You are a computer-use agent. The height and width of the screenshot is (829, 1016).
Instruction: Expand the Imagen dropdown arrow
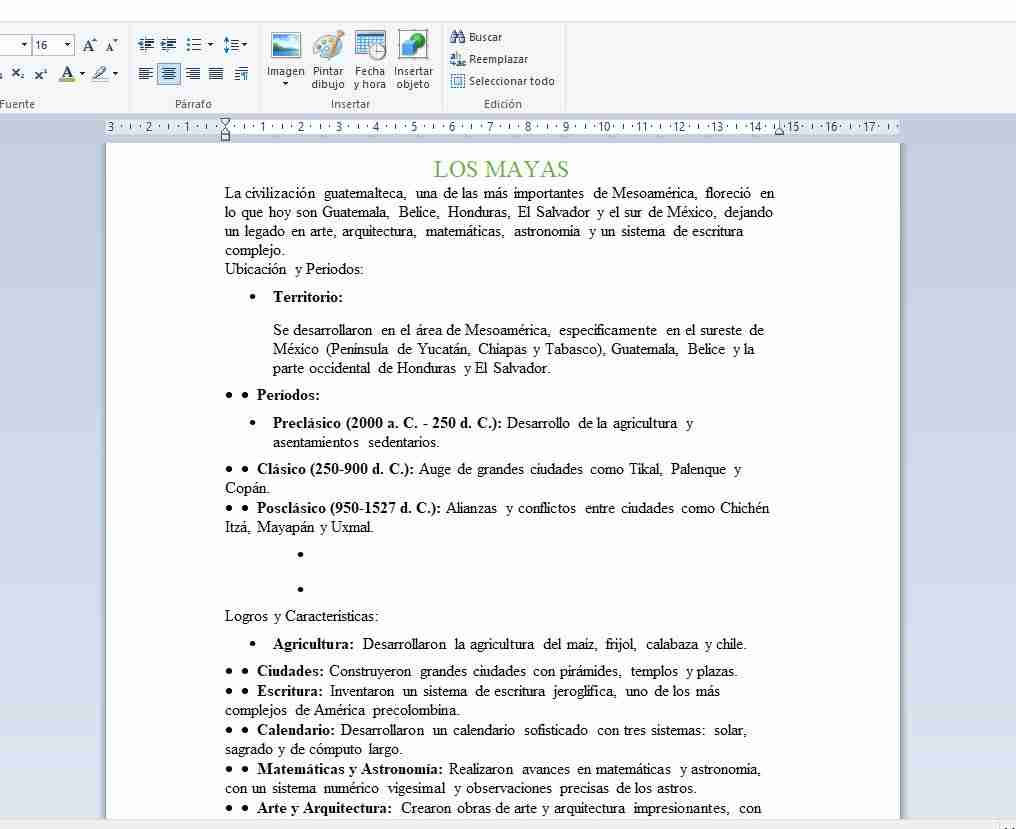(x=286, y=84)
